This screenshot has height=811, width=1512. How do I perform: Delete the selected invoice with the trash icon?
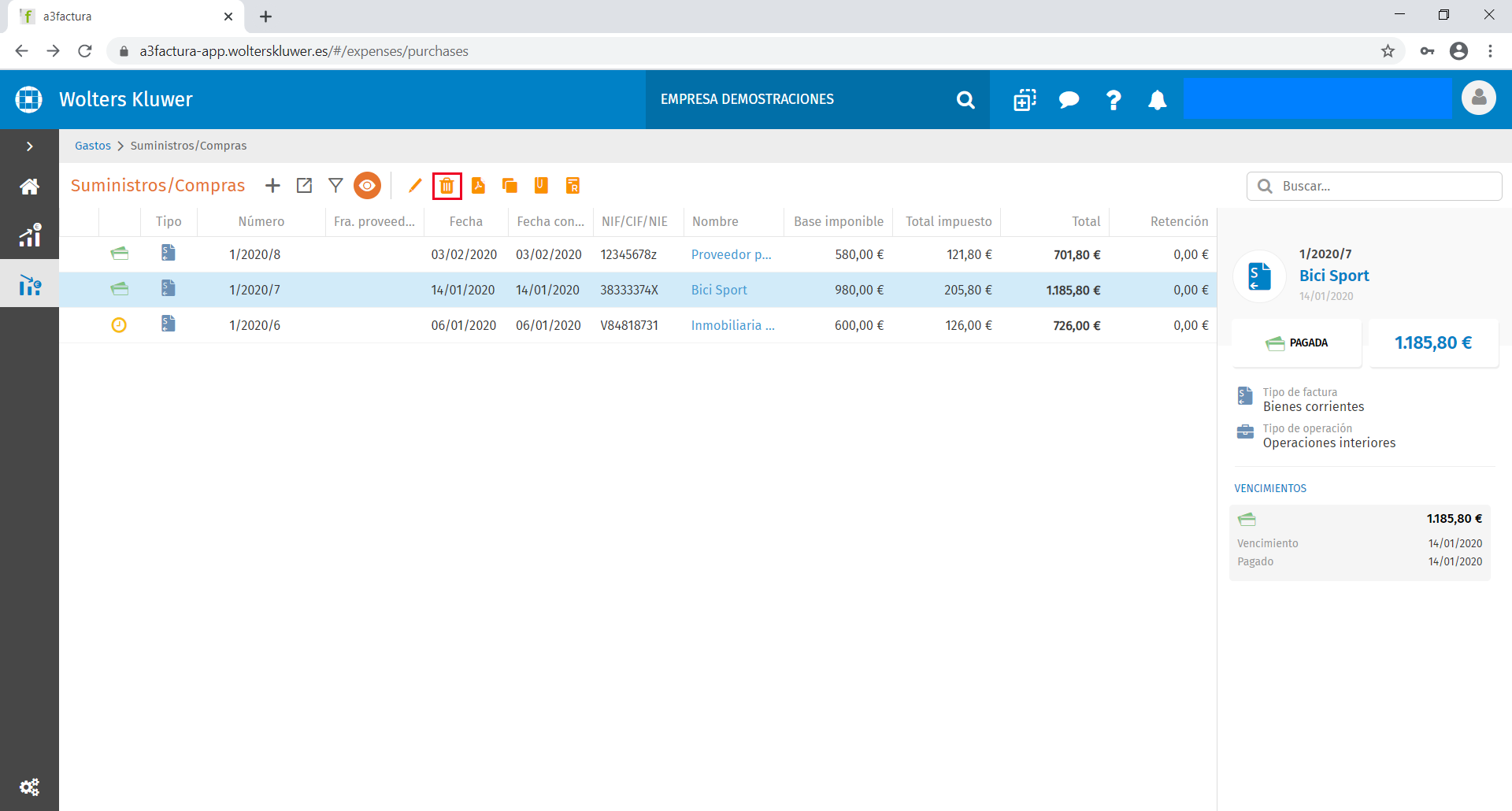[x=447, y=186]
